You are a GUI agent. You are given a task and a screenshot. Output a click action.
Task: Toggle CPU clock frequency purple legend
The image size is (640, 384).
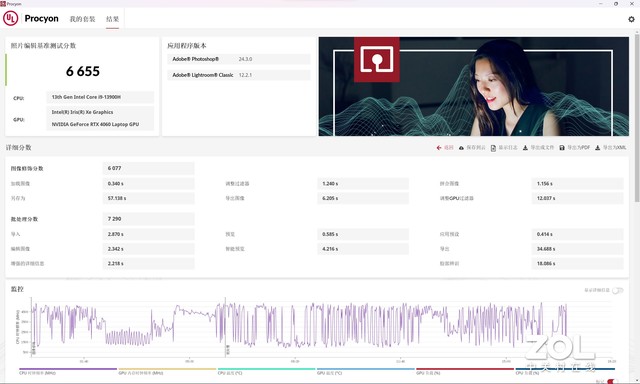68,371
